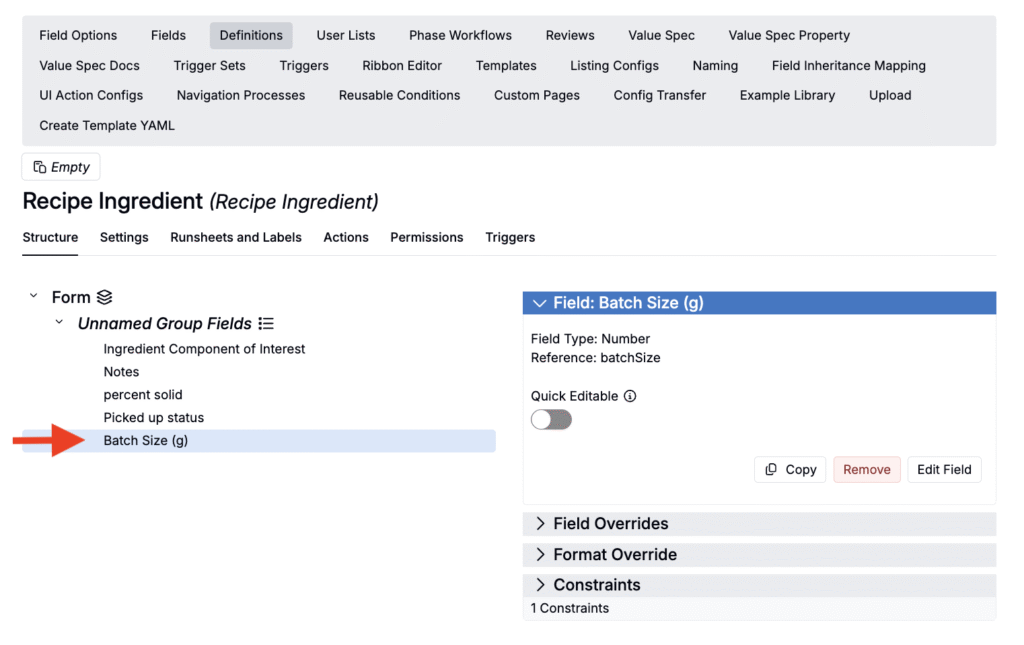Collapse the Field: Batch Size (g) panel
Screen dimensions: 1024x645
(539, 303)
